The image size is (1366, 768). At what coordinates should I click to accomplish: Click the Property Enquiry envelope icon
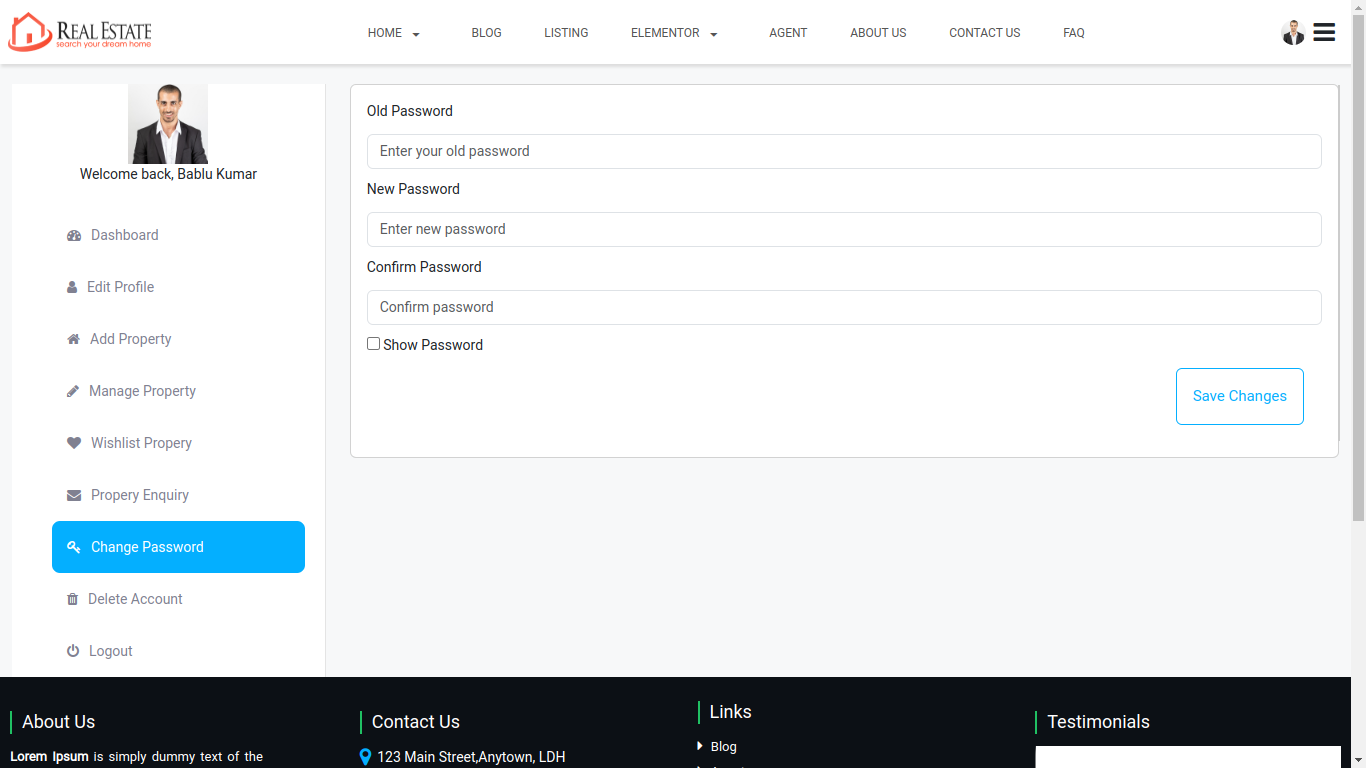pyautogui.click(x=74, y=495)
